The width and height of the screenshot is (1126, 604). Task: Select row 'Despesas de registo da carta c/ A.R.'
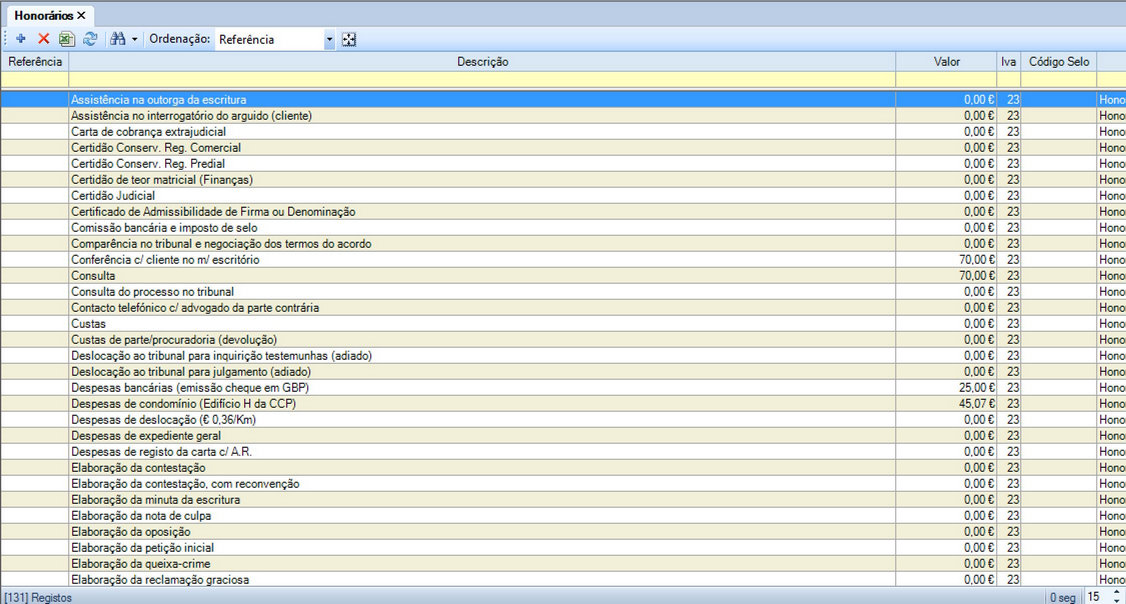(563, 452)
